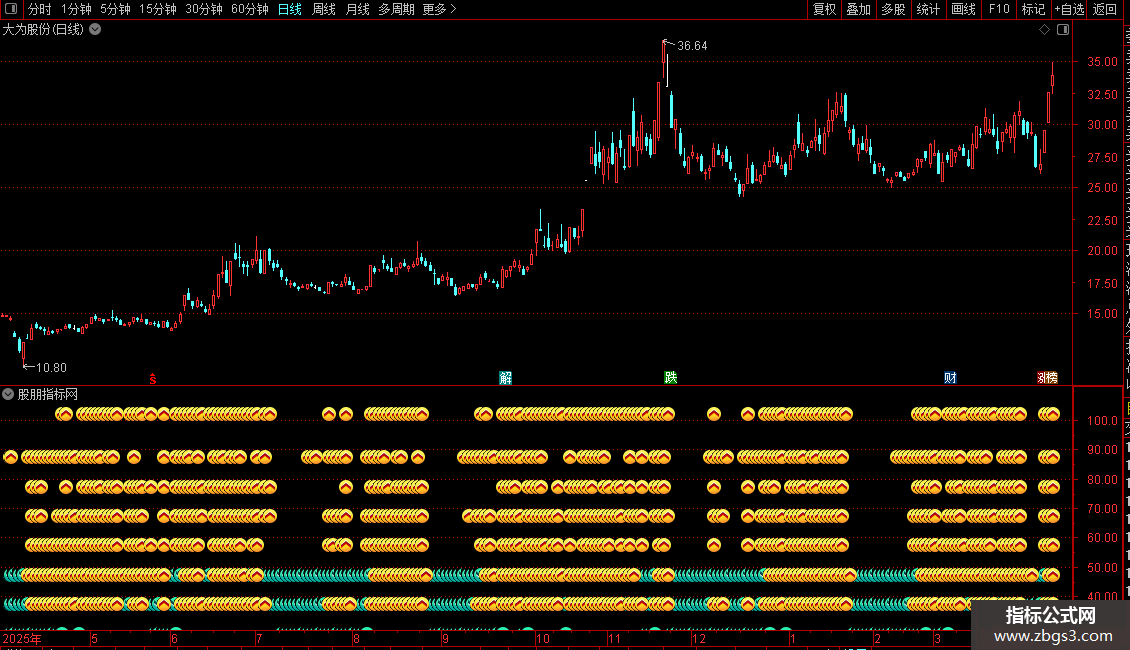This screenshot has width=1130, height=650.
Task: Toggle the left sidebar panel icon
Action: point(11,9)
